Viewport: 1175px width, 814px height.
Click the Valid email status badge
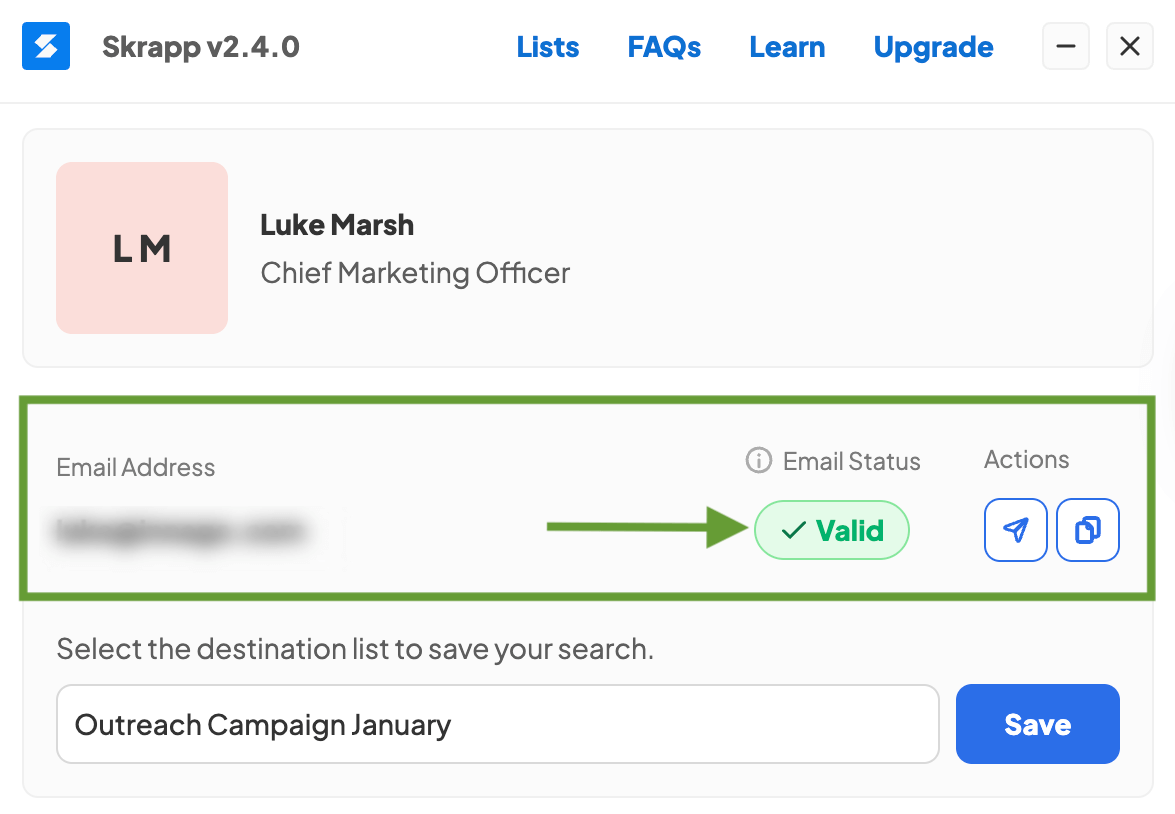pos(831,530)
